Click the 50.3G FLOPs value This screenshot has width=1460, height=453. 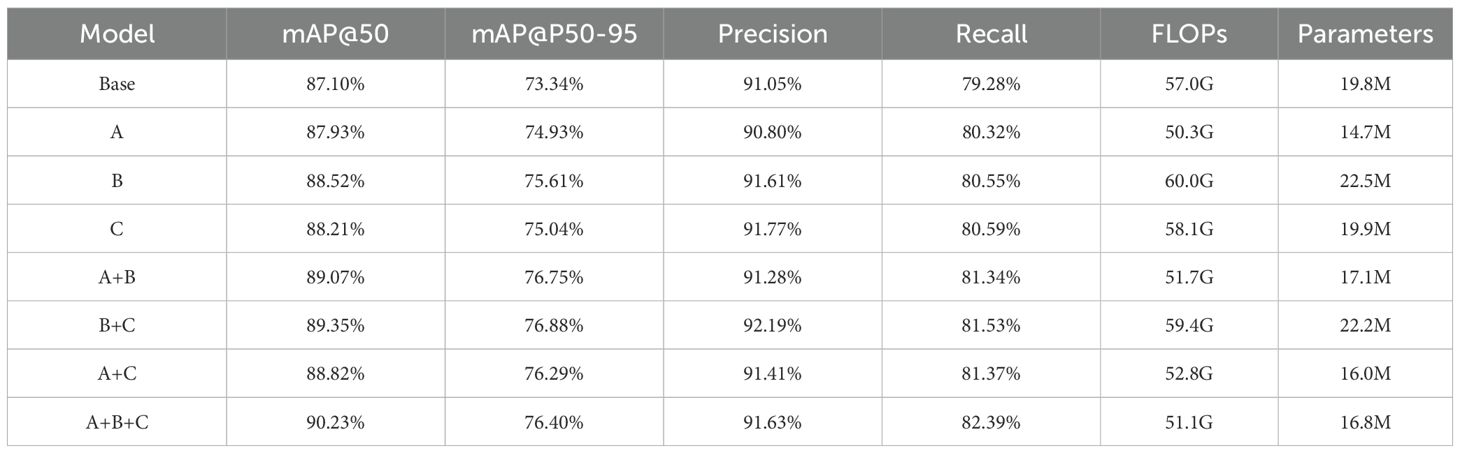(1188, 133)
